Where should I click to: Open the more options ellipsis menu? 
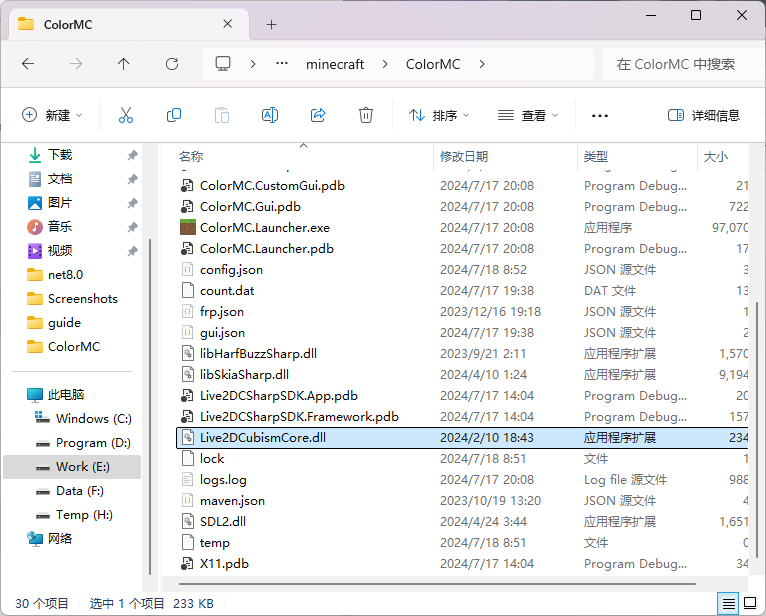click(x=600, y=115)
